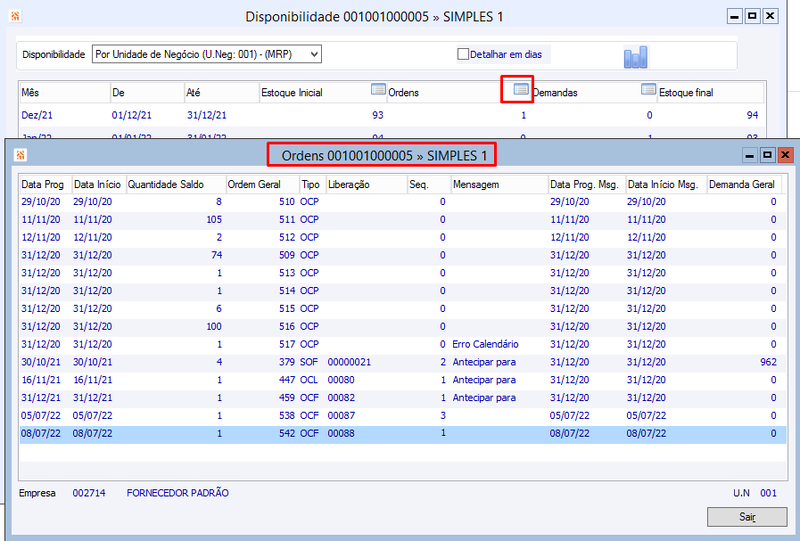This screenshot has width=800, height=541.
Task: Close the Disponibilidade window
Action: pyautogui.click(x=770, y=16)
